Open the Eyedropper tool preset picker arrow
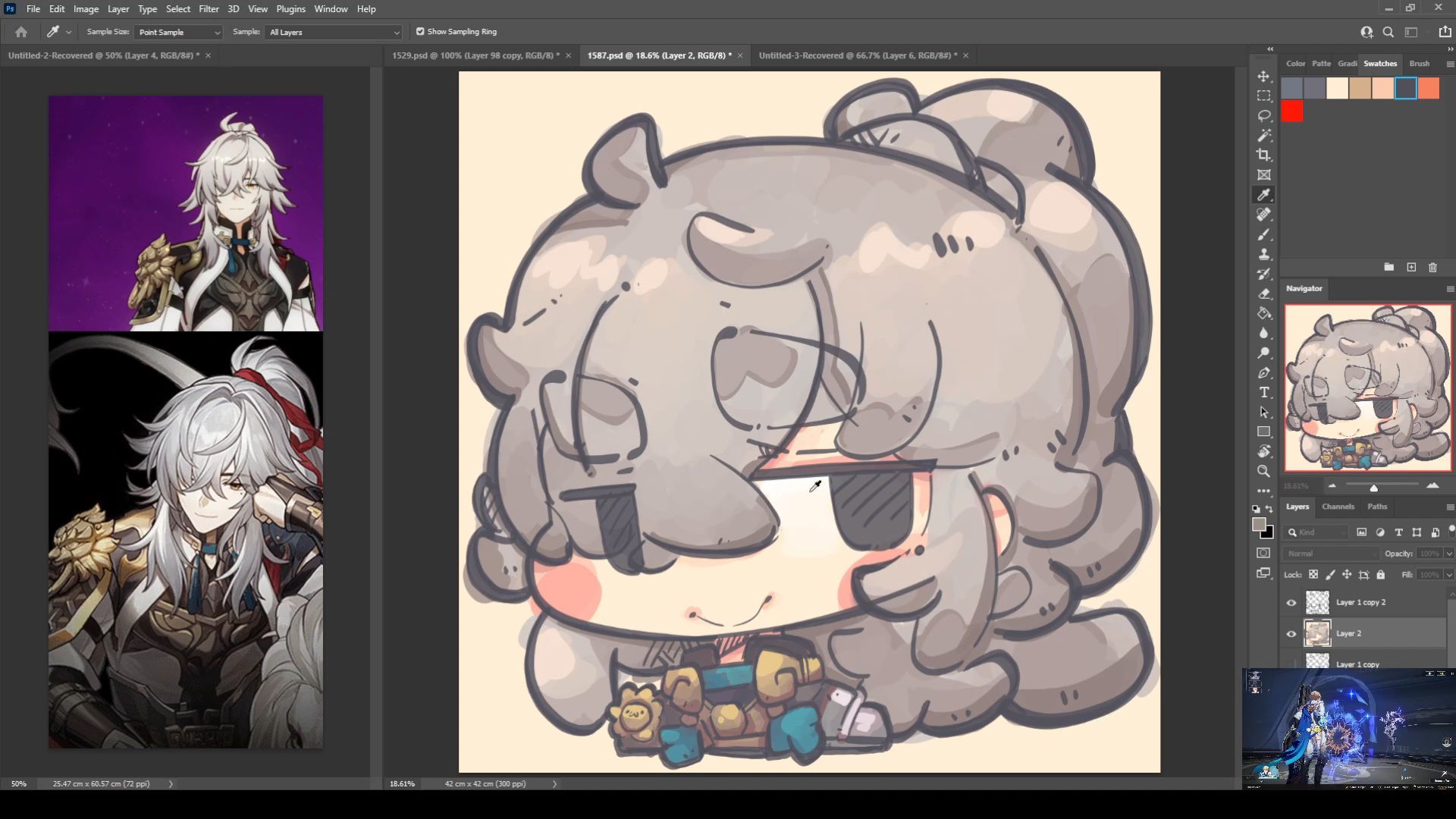 (68, 32)
